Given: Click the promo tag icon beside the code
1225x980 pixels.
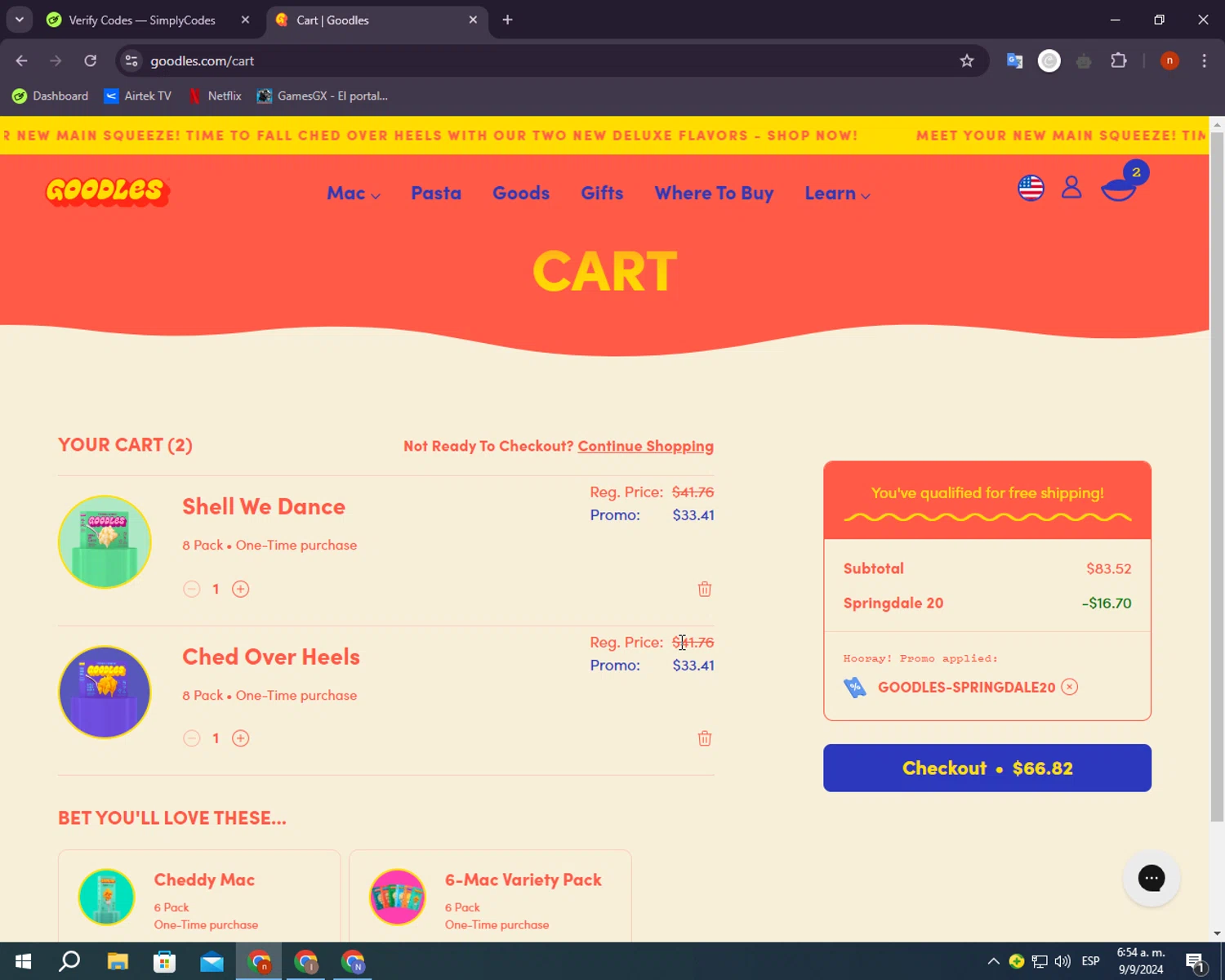Looking at the screenshot, I should coord(855,688).
